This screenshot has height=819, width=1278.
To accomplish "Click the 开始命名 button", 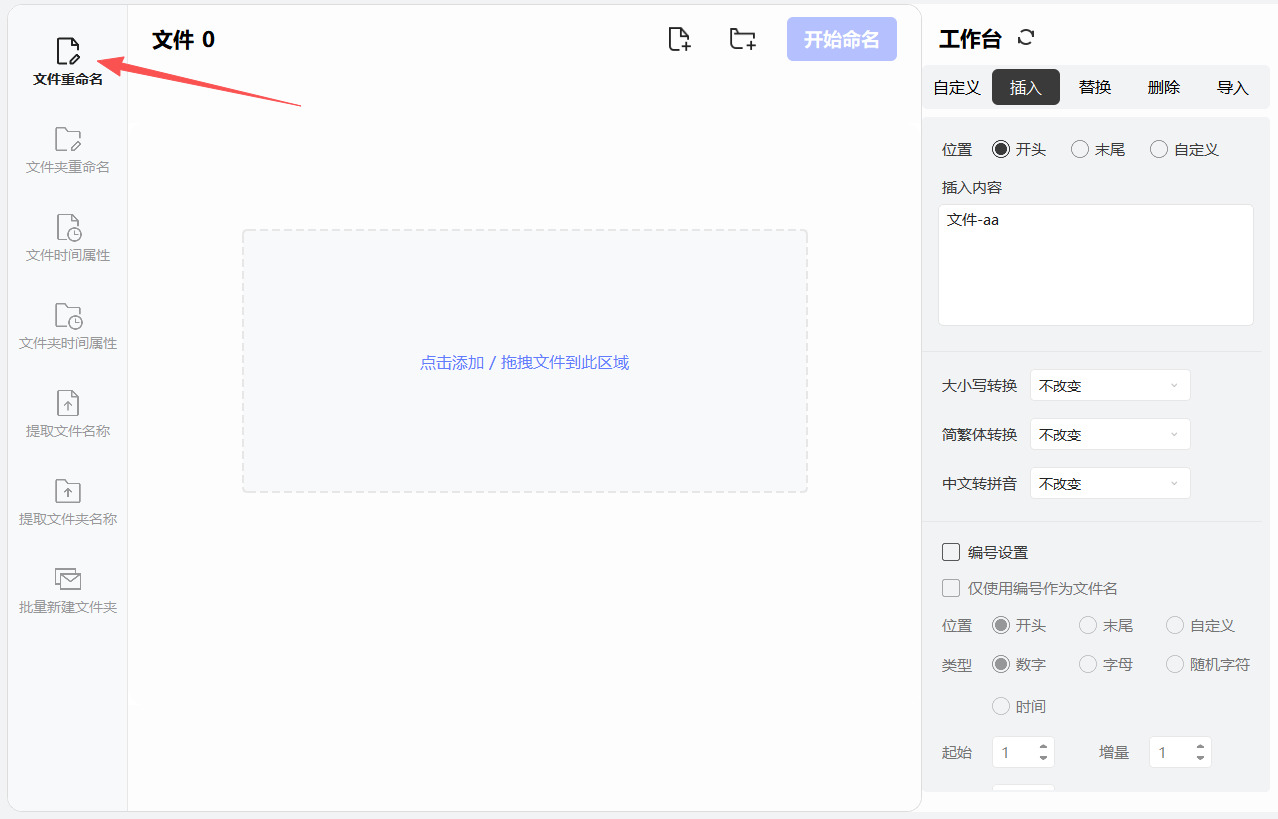I will click(x=841, y=39).
